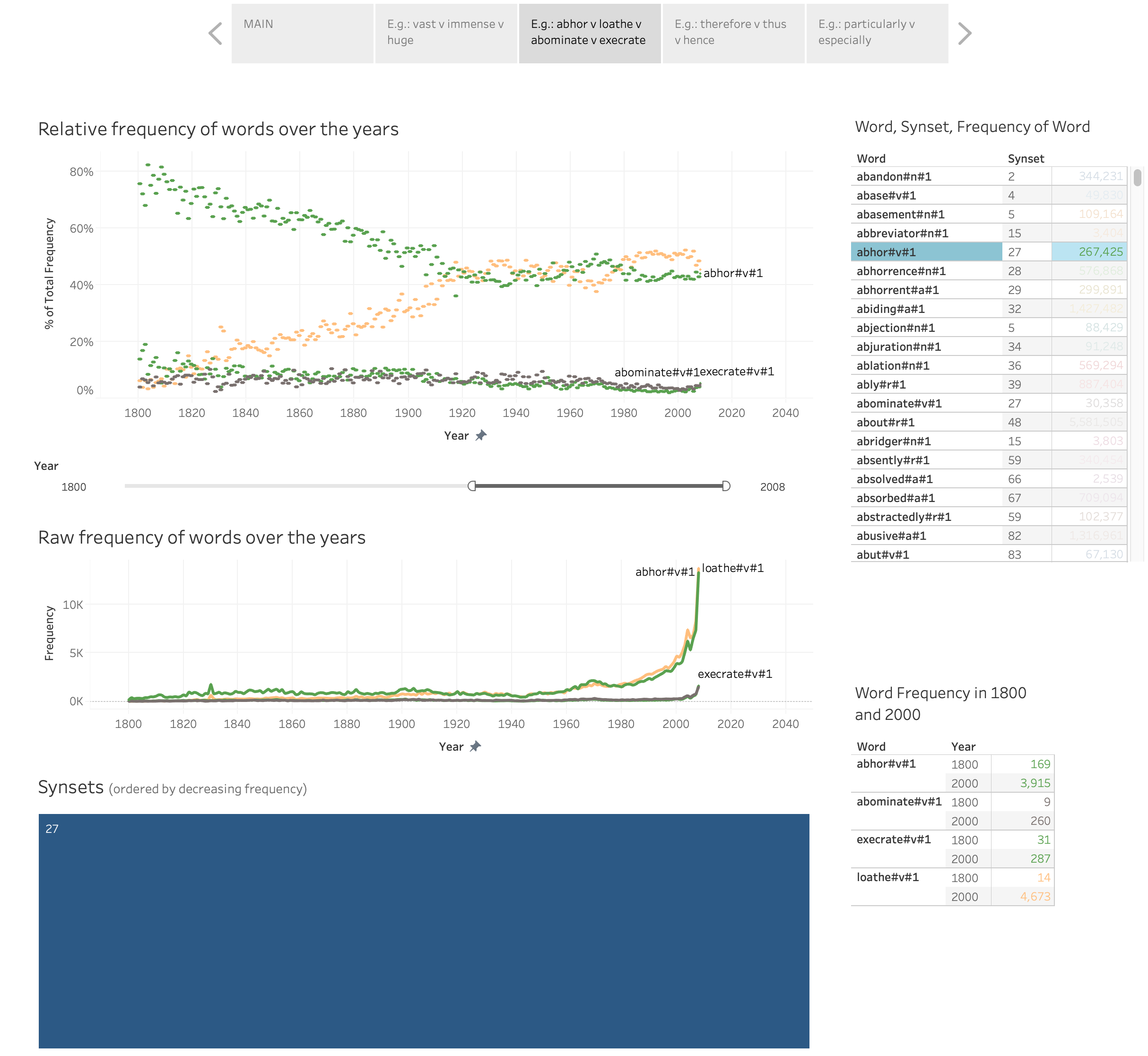Select the particularly v especially tab
The height and width of the screenshot is (1056, 1148).
click(x=877, y=34)
